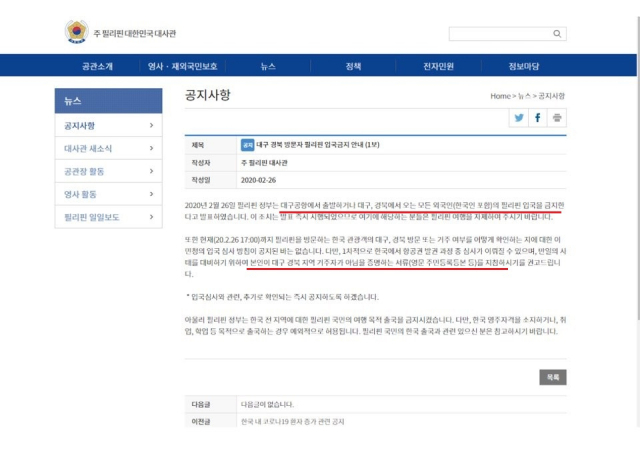Viewport: 640px width, 454px height.
Task: Share the notice on Facebook
Action: [x=538, y=118]
